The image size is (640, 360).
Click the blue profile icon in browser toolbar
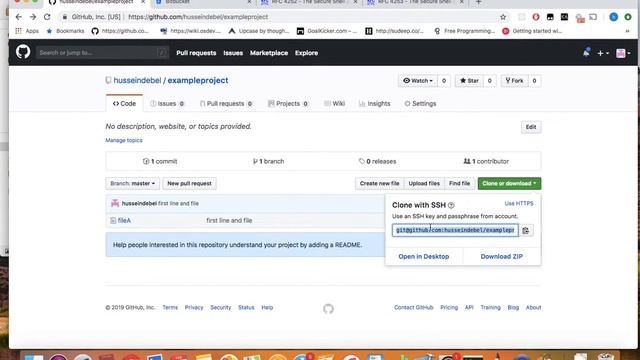click(x=613, y=17)
